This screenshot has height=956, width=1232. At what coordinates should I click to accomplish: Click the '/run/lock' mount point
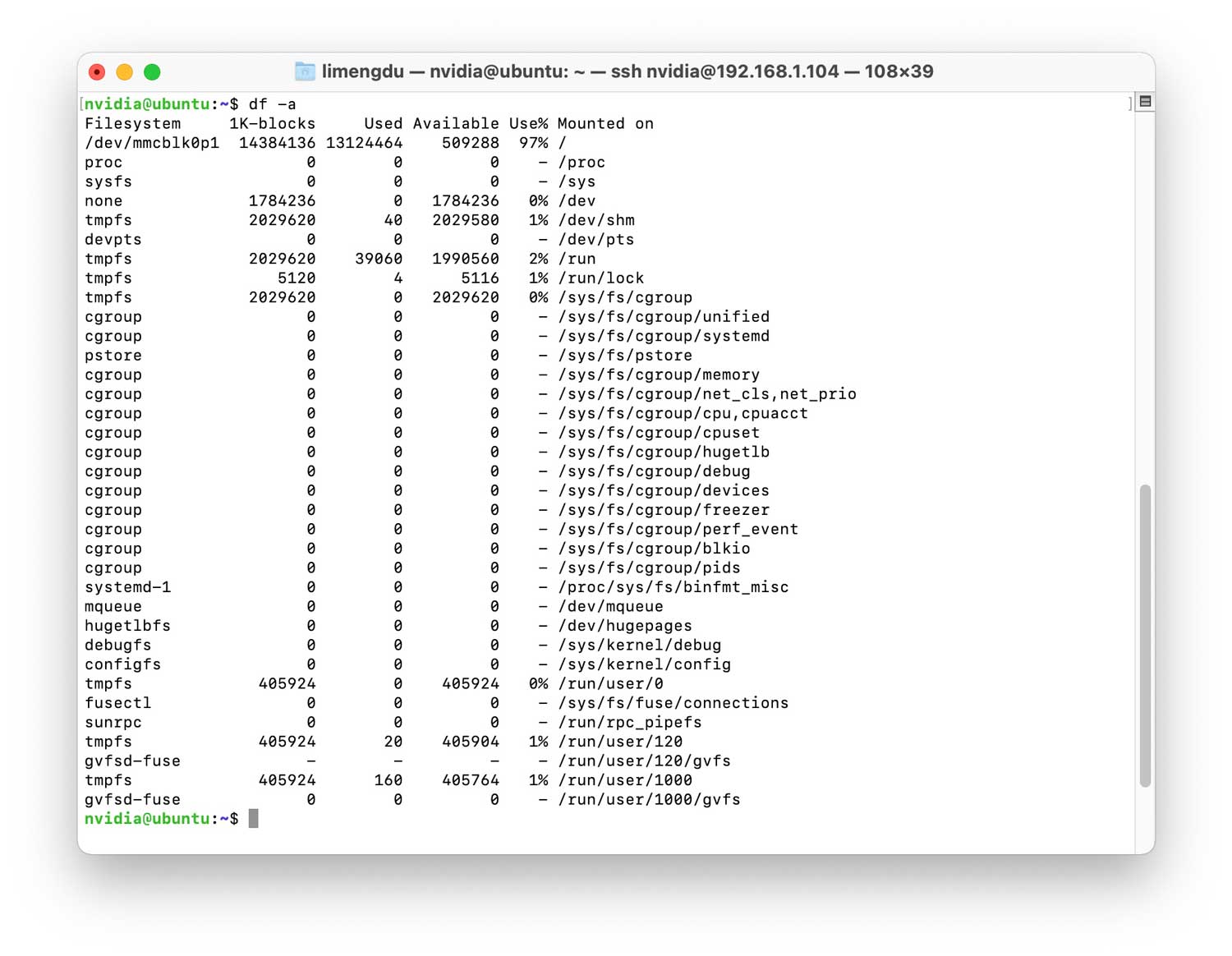tap(601, 278)
